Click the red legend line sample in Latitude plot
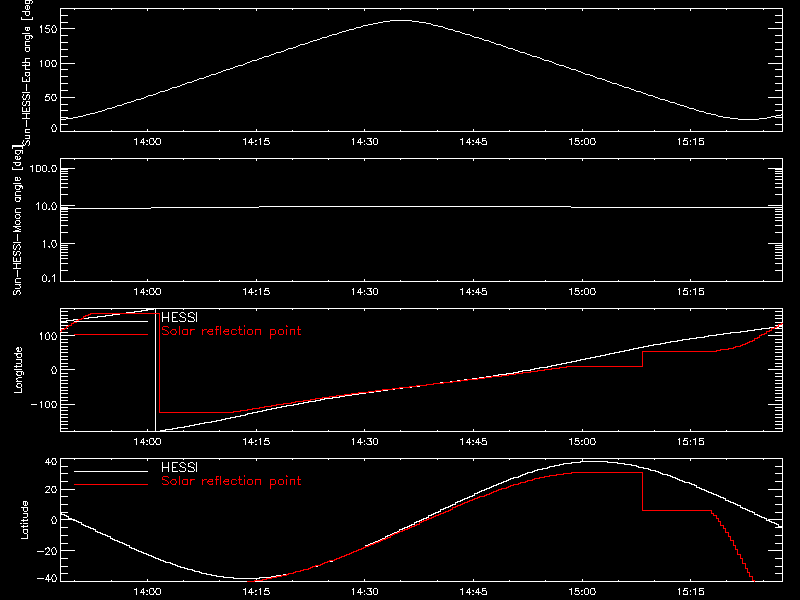The height and width of the screenshot is (600, 800). pos(111,485)
